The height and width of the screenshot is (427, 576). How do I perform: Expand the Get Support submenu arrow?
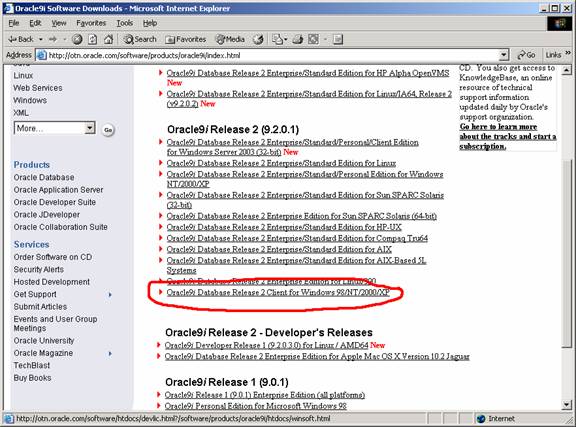(110, 294)
